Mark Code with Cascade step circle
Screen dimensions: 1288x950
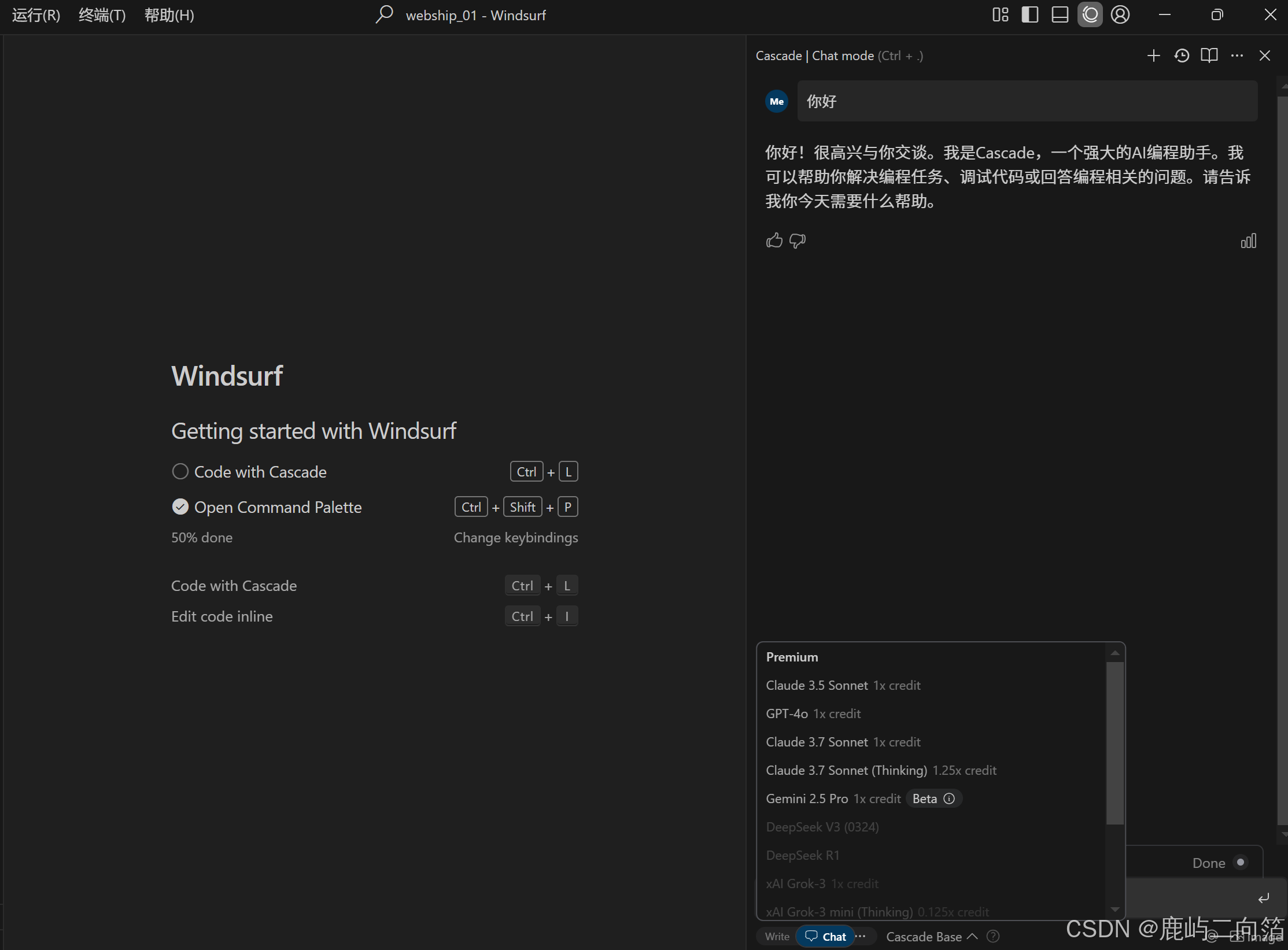180,472
